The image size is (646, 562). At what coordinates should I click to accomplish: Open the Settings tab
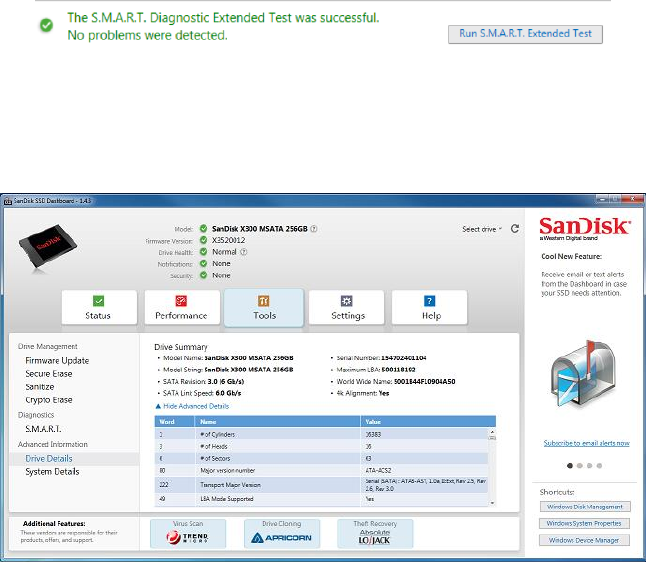tap(346, 307)
